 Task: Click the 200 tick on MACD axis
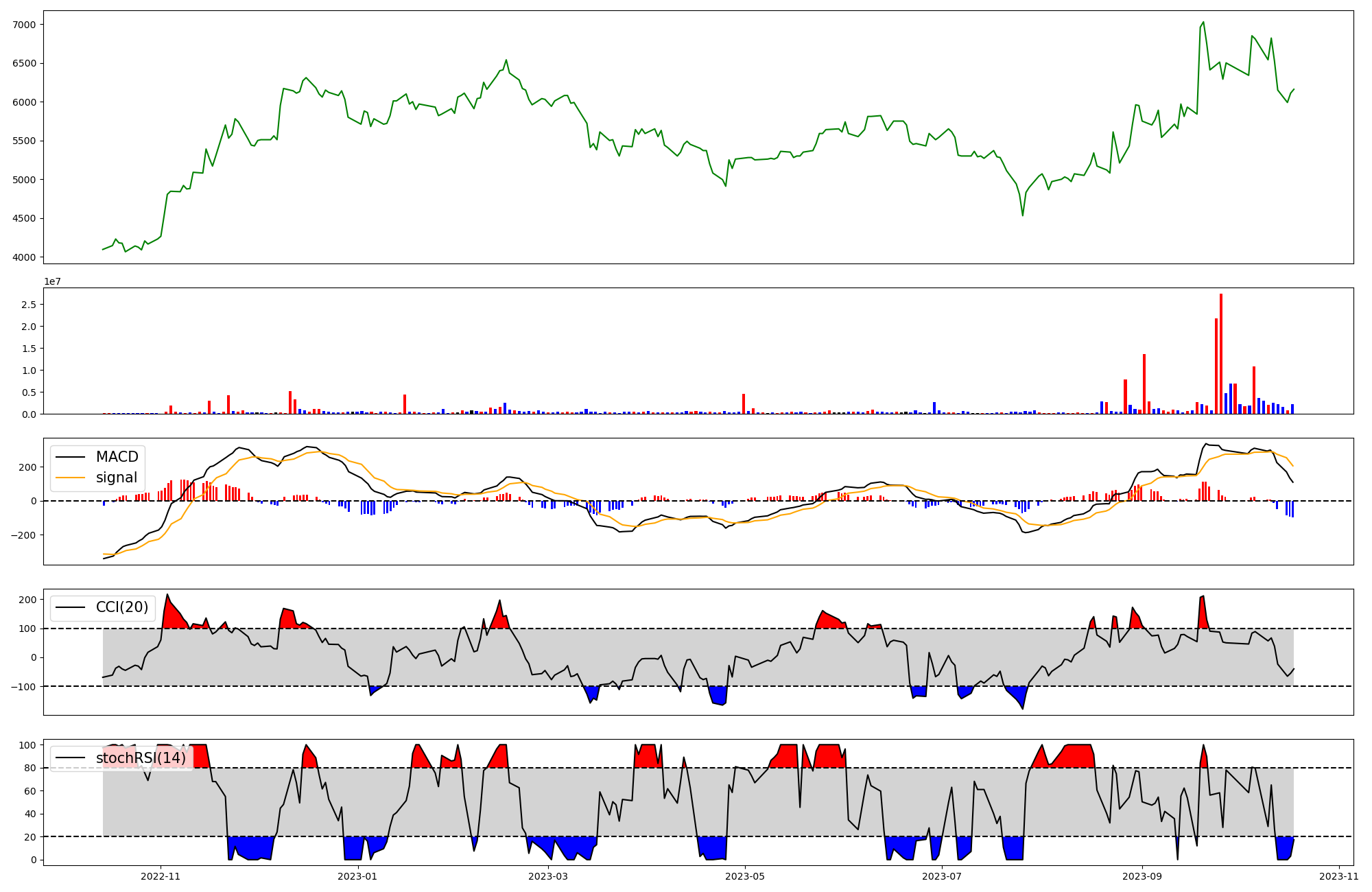pyautogui.click(x=27, y=467)
